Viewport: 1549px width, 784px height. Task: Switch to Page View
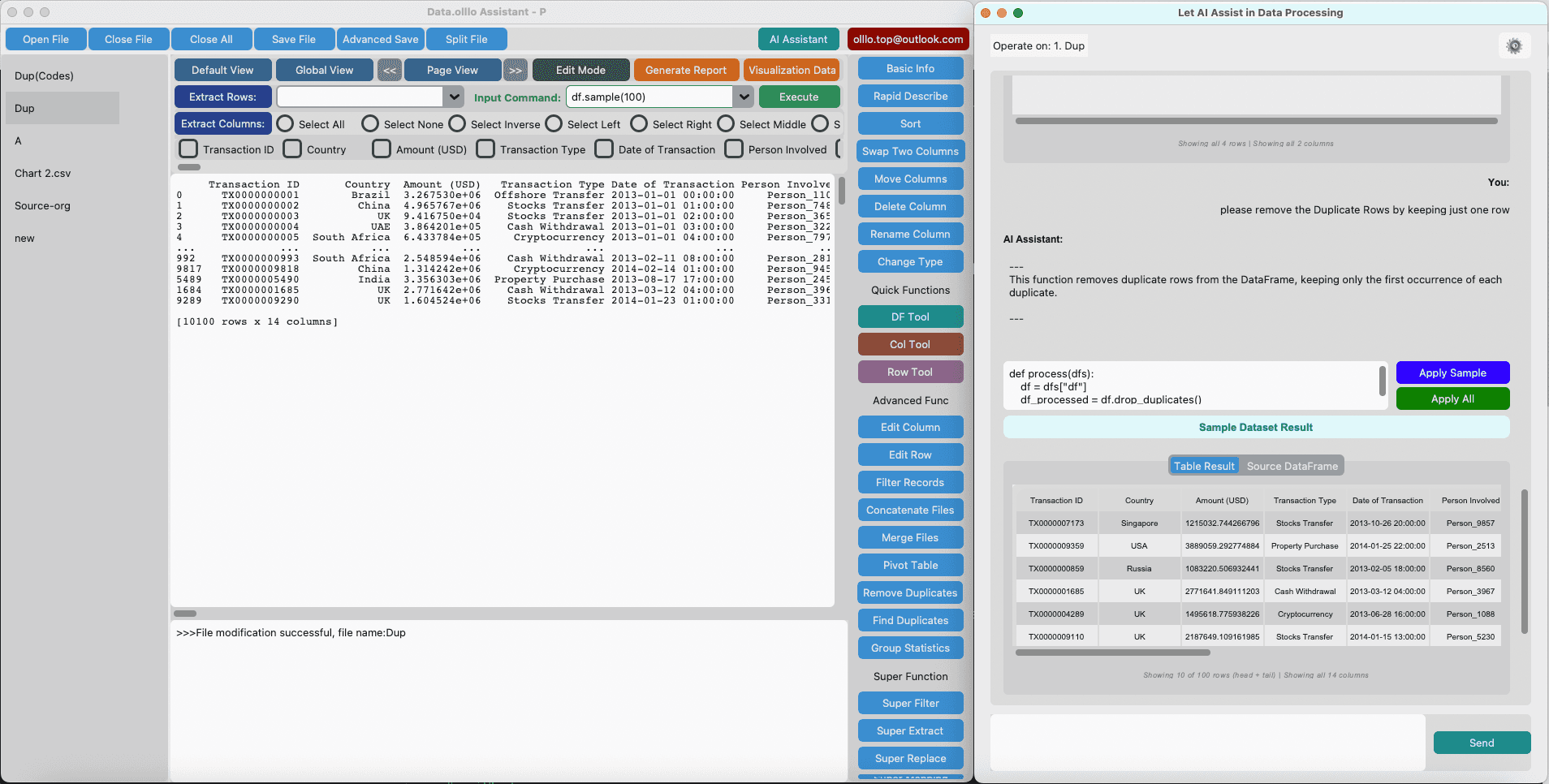[452, 70]
